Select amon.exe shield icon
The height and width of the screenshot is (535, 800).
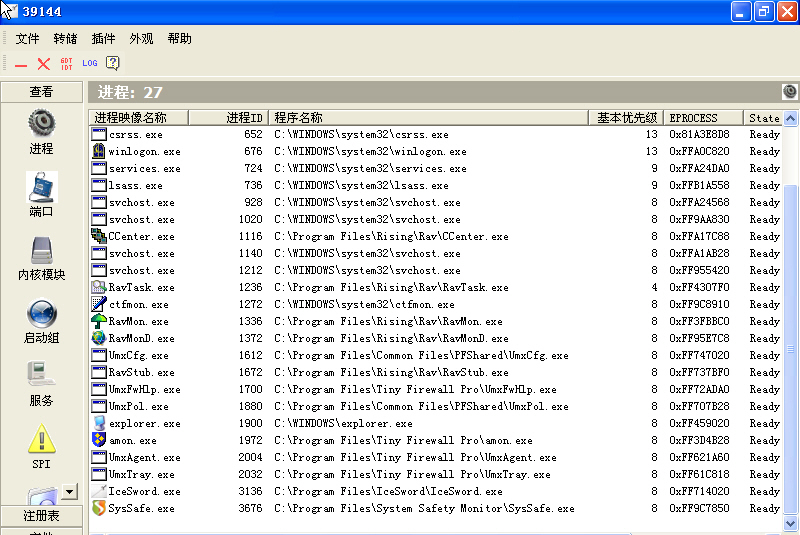[x=98, y=440]
